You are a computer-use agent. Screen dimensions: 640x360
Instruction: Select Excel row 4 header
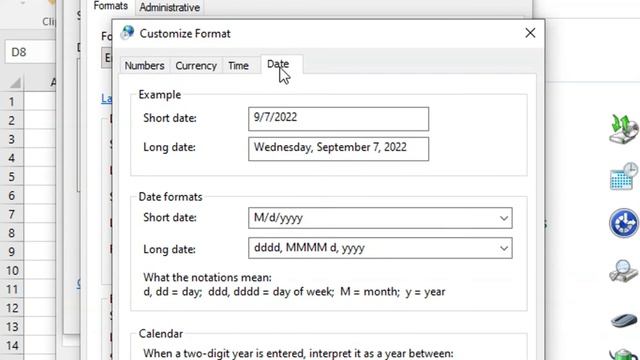coord(12,158)
